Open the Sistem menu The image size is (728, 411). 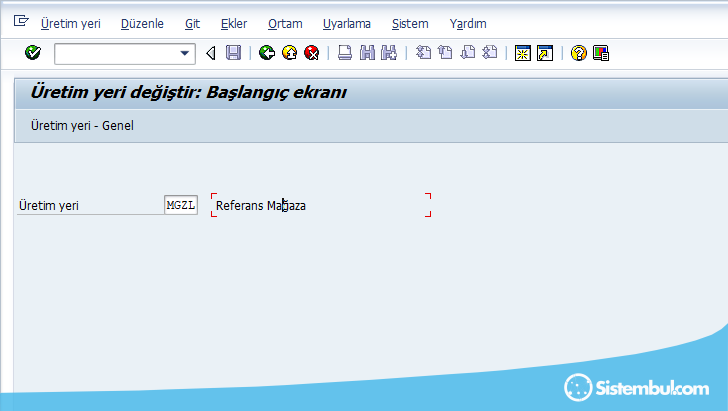pyautogui.click(x=410, y=24)
